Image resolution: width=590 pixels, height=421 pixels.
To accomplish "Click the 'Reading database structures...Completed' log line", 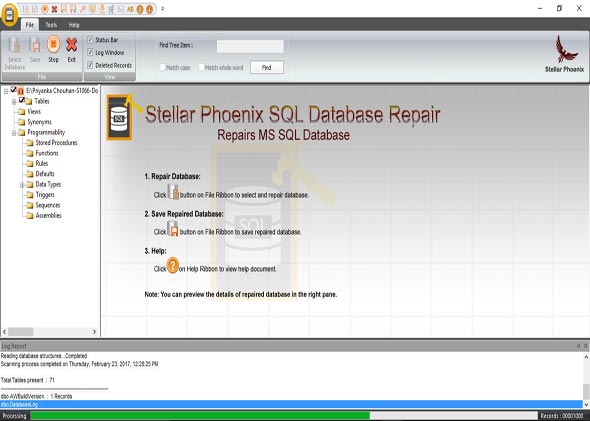I will (x=44, y=356).
